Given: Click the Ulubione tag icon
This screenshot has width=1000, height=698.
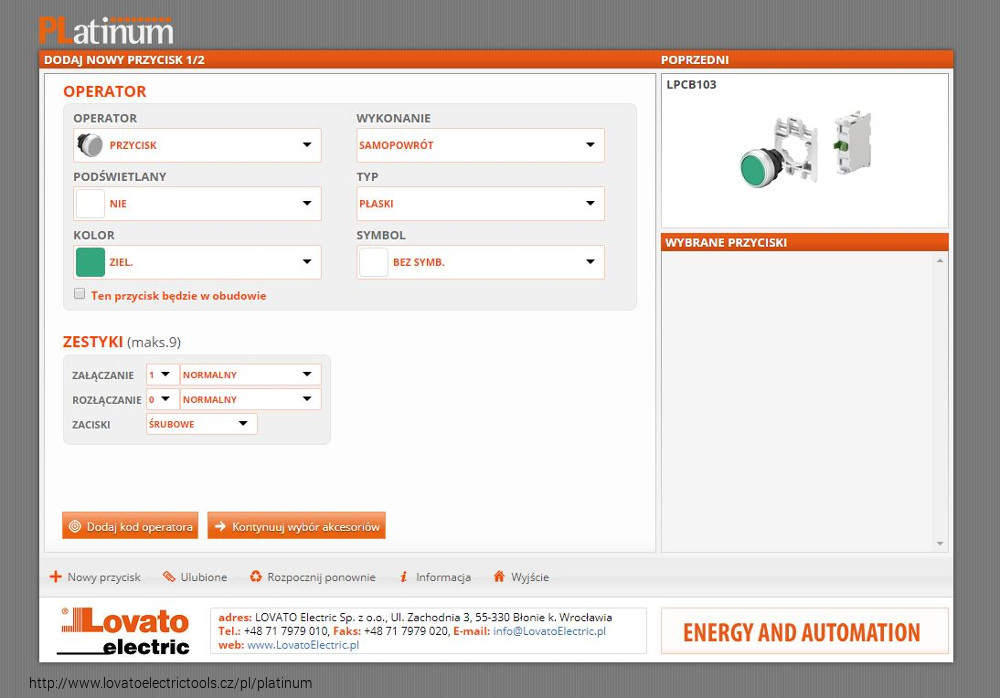Looking at the screenshot, I should (169, 577).
